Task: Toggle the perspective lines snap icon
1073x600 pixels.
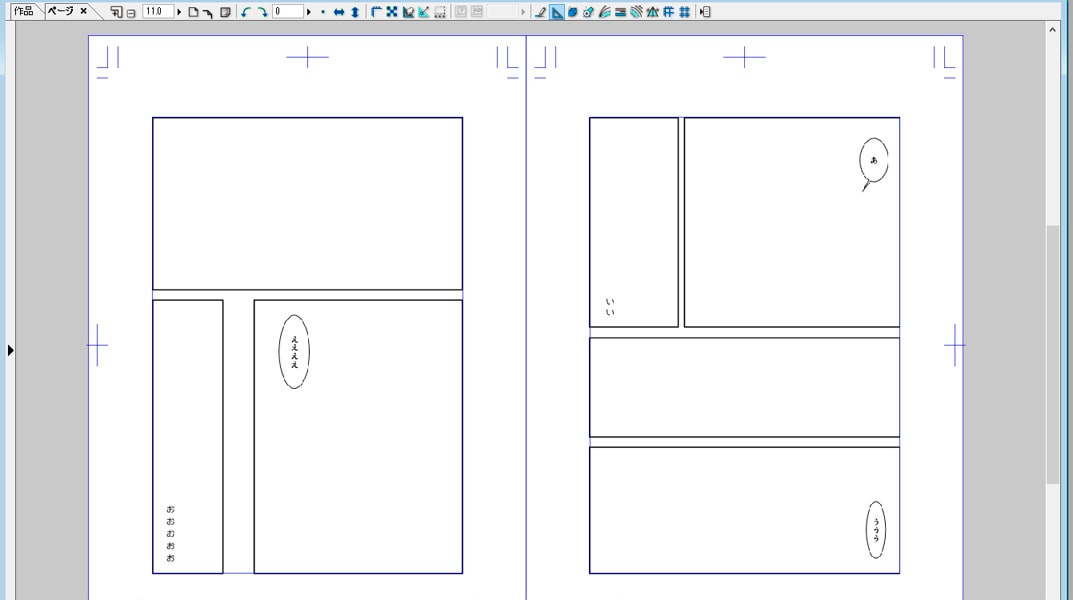Action: tap(652, 12)
